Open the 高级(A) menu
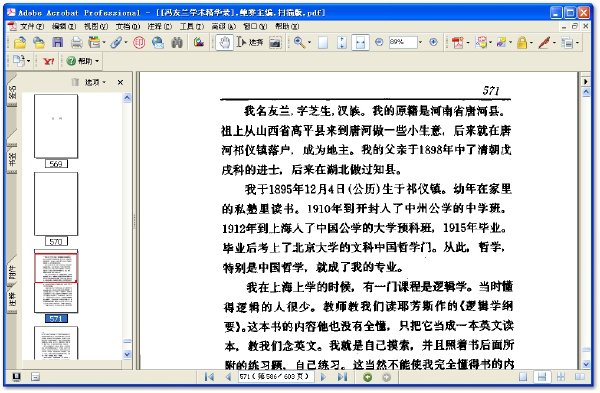This screenshot has height=393, width=600. (x=223, y=26)
